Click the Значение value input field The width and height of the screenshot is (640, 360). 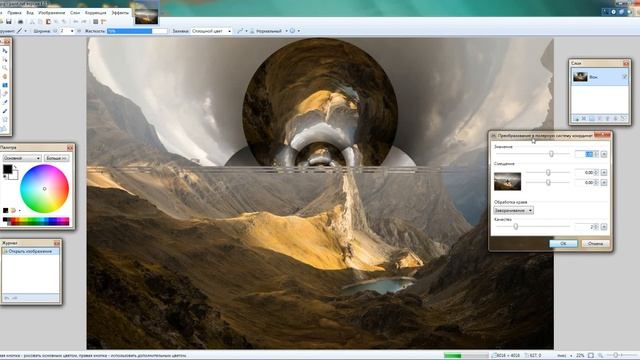tap(584, 154)
